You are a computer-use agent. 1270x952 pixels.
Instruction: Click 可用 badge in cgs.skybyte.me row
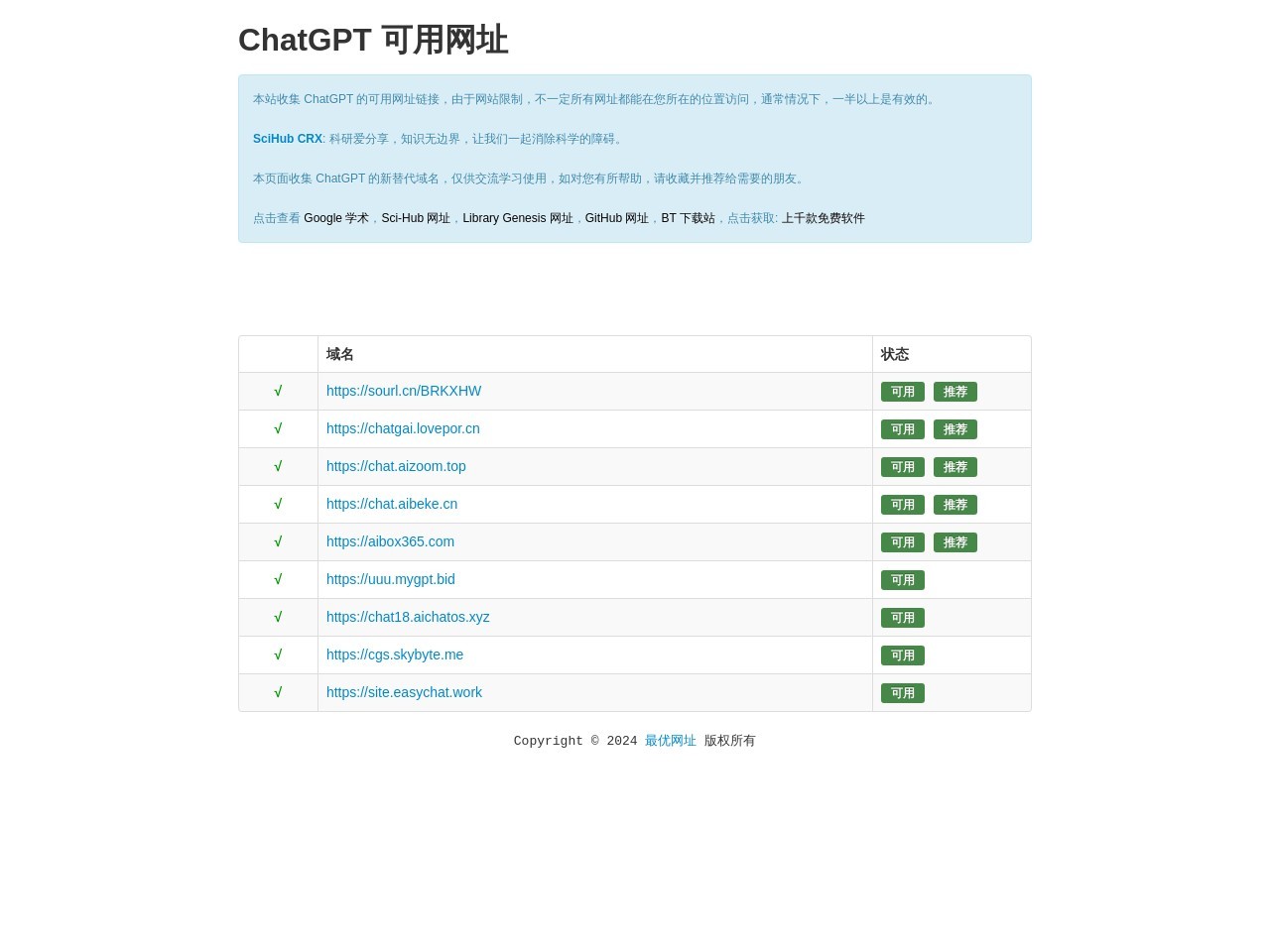[x=903, y=655]
